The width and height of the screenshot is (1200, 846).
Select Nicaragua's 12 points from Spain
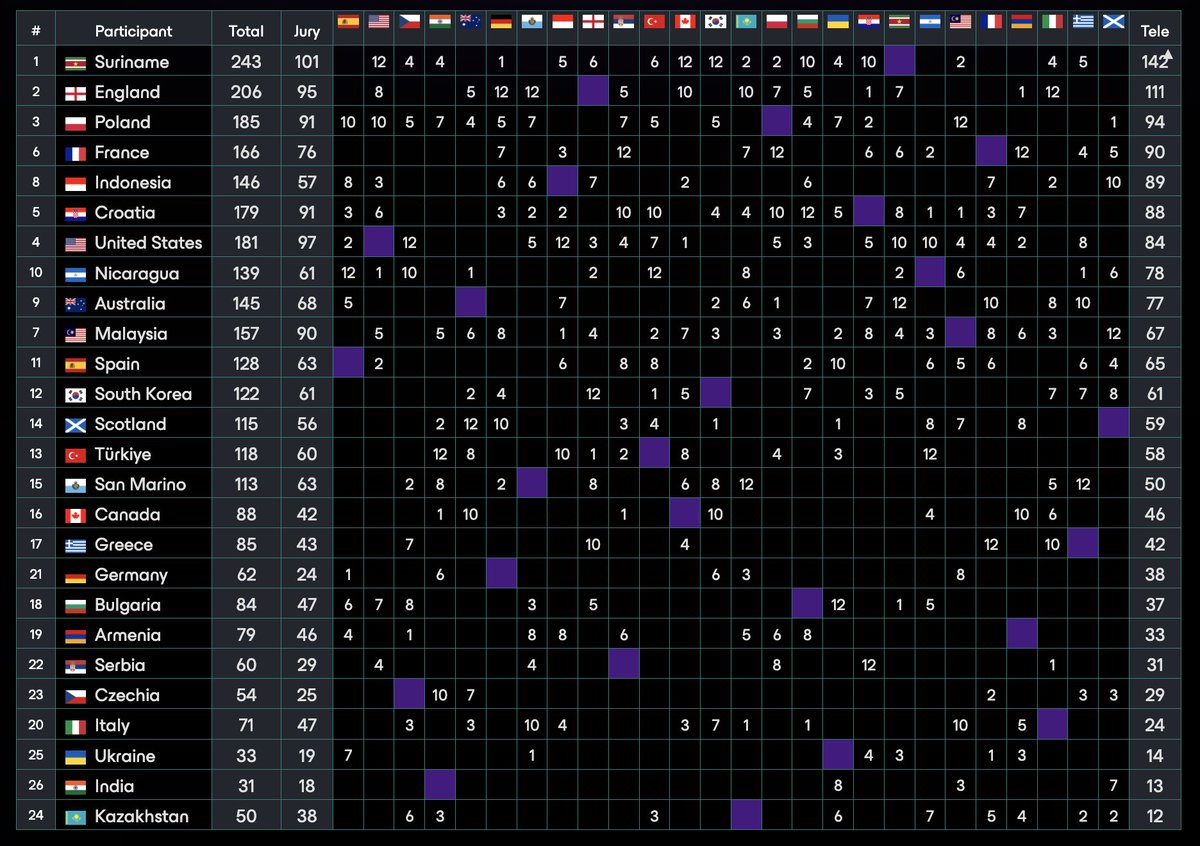(x=348, y=273)
